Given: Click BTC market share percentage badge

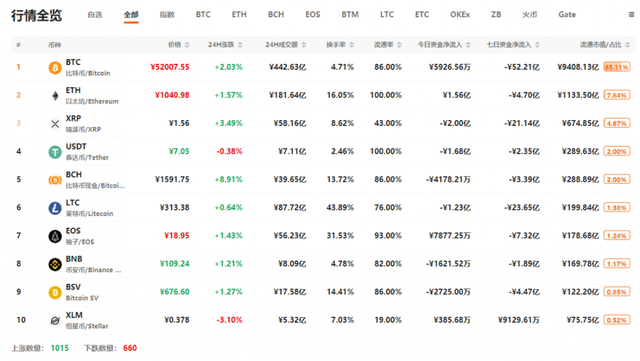Looking at the screenshot, I should point(617,67).
